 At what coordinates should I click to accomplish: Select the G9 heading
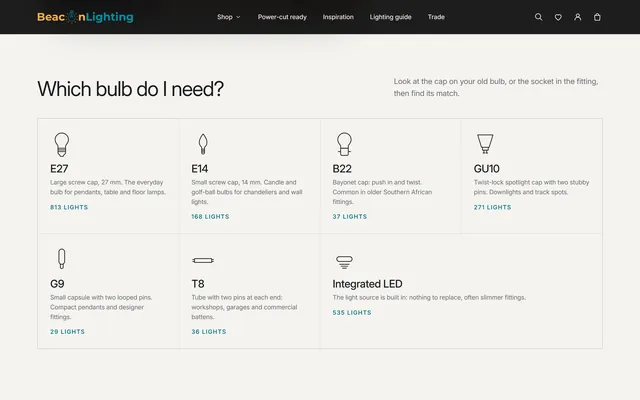pos(57,284)
